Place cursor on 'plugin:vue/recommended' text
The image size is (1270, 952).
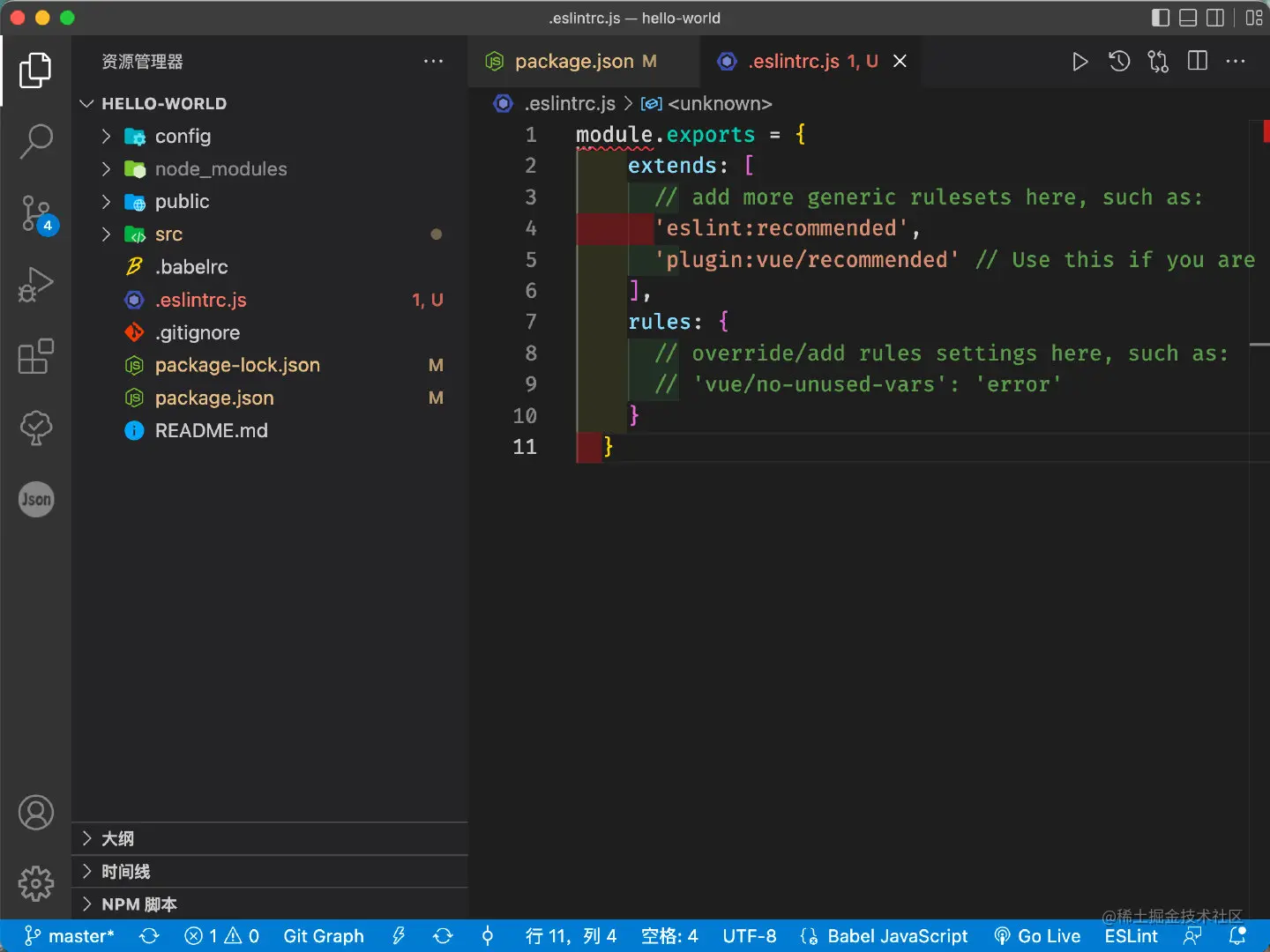(x=806, y=259)
